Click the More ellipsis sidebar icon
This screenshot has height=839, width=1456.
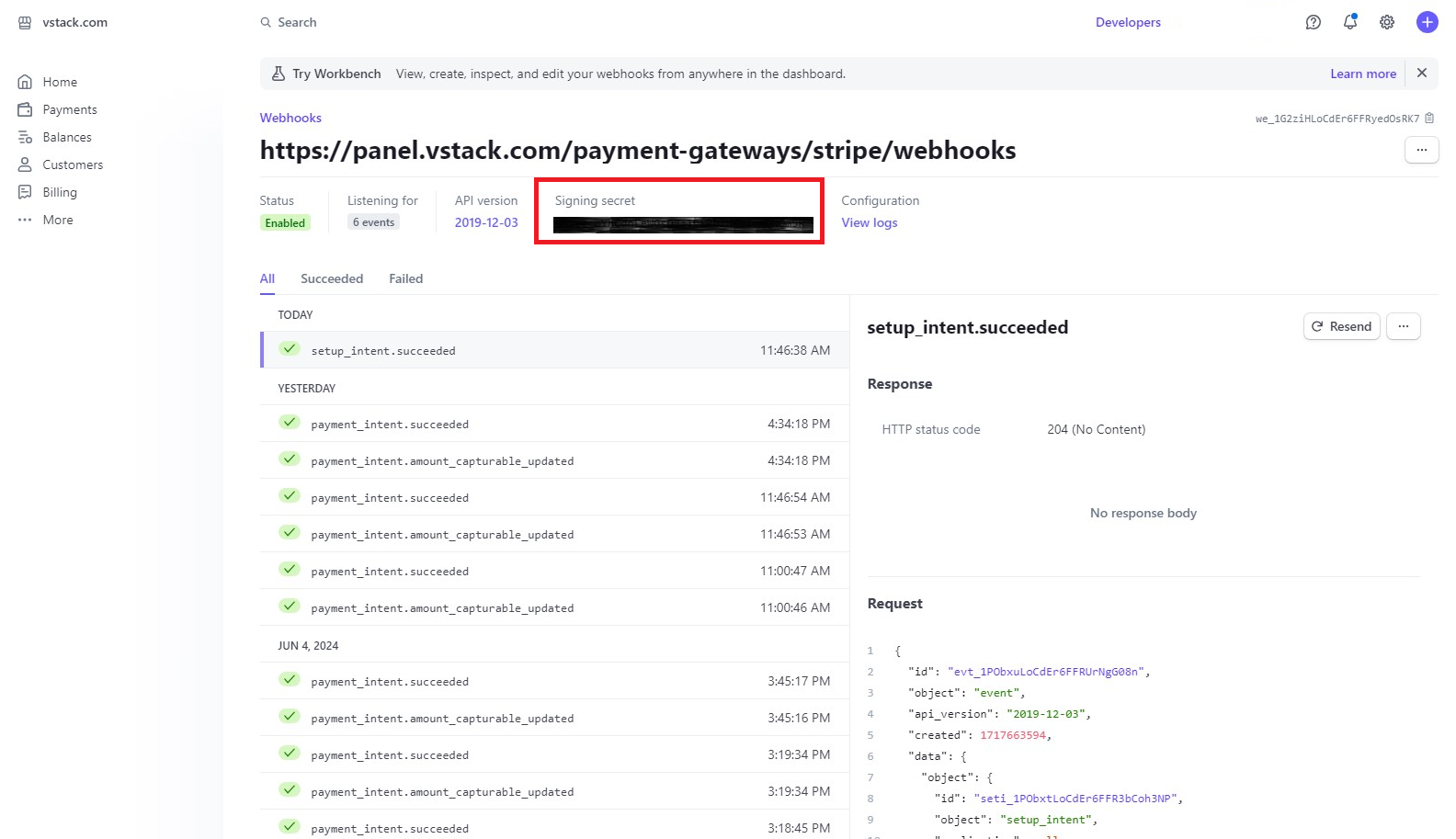[x=25, y=220]
